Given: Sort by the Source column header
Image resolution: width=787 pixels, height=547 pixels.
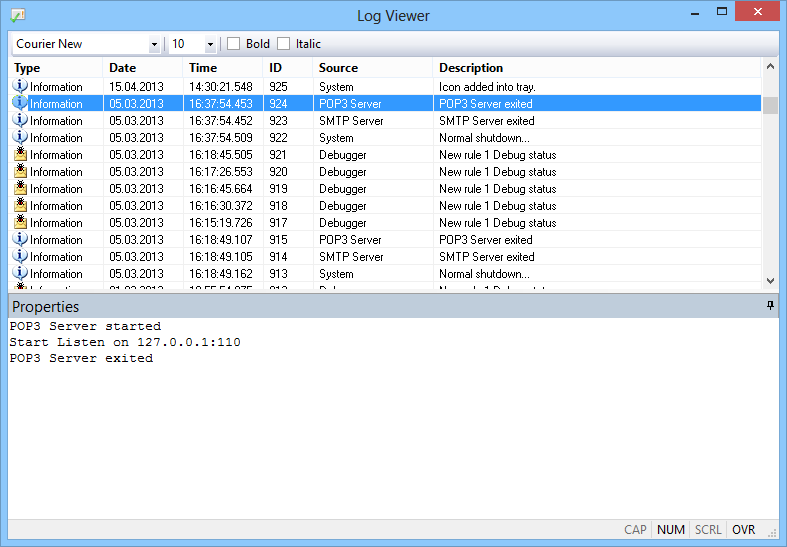Looking at the screenshot, I should click(373, 68).
